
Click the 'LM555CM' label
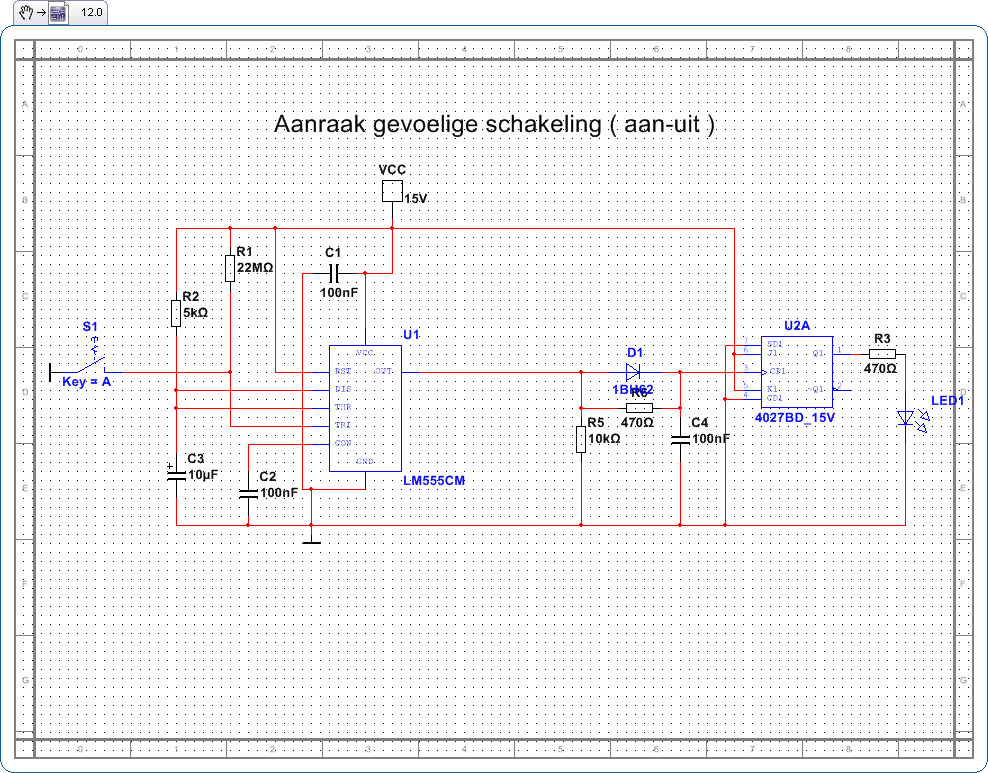(434, 481)
